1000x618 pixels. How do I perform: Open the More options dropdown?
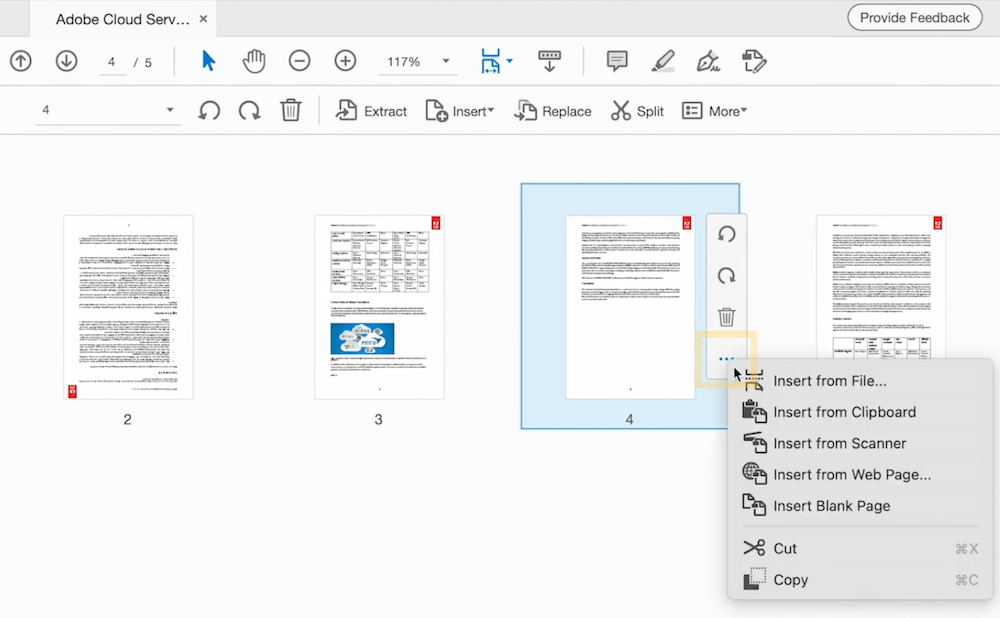pyautogui.click(x=714, y=111)
